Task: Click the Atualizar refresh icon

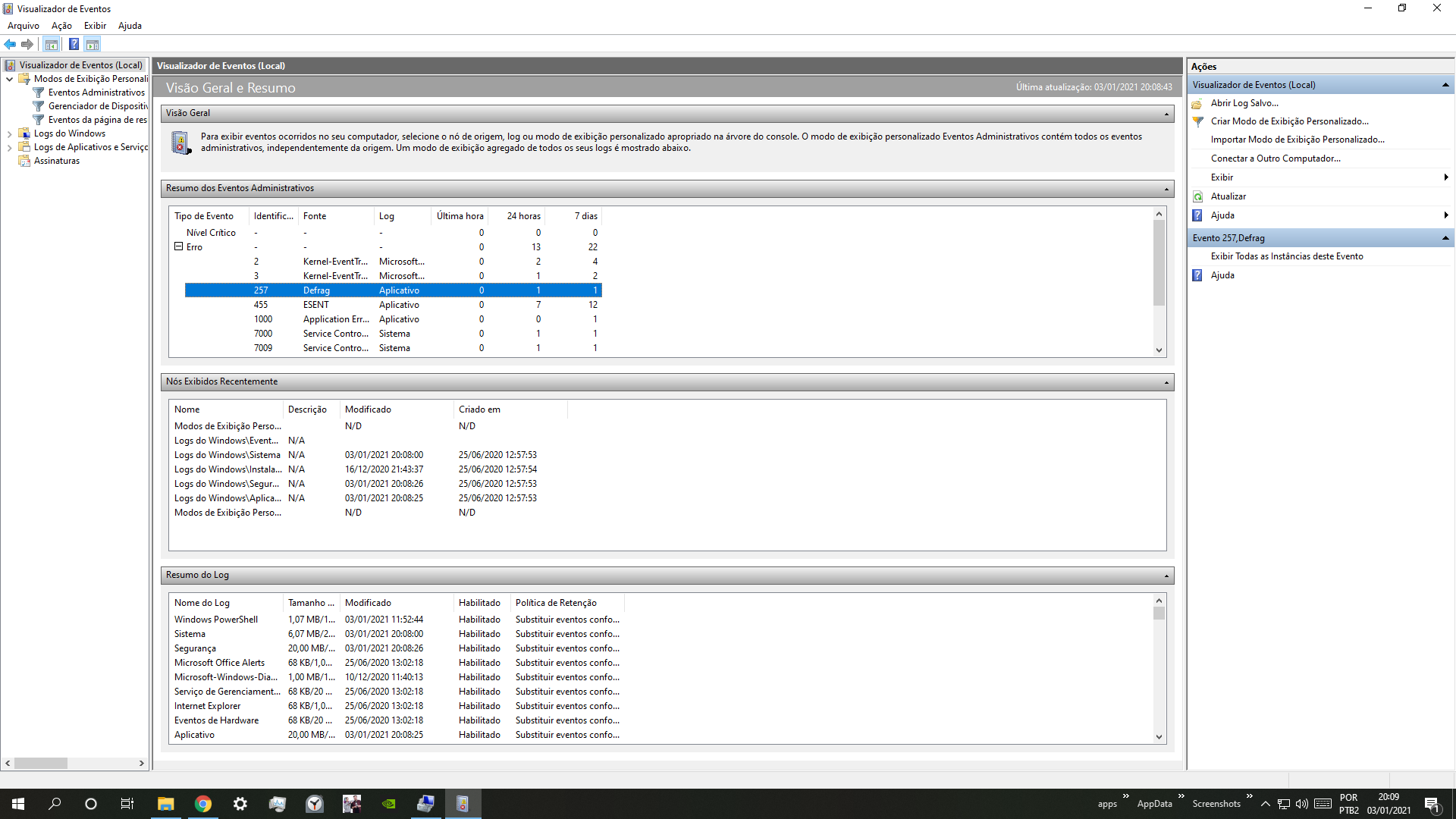Action: (x=1197, y=196)
